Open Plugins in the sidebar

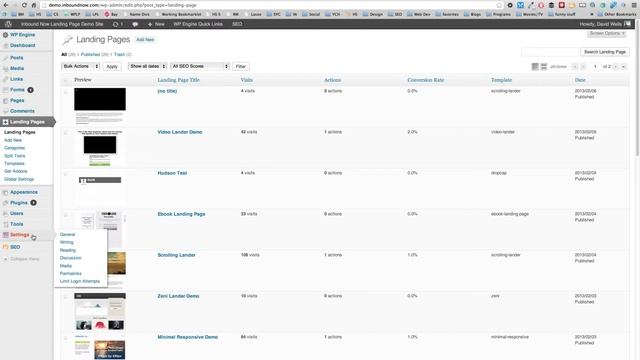19,203
